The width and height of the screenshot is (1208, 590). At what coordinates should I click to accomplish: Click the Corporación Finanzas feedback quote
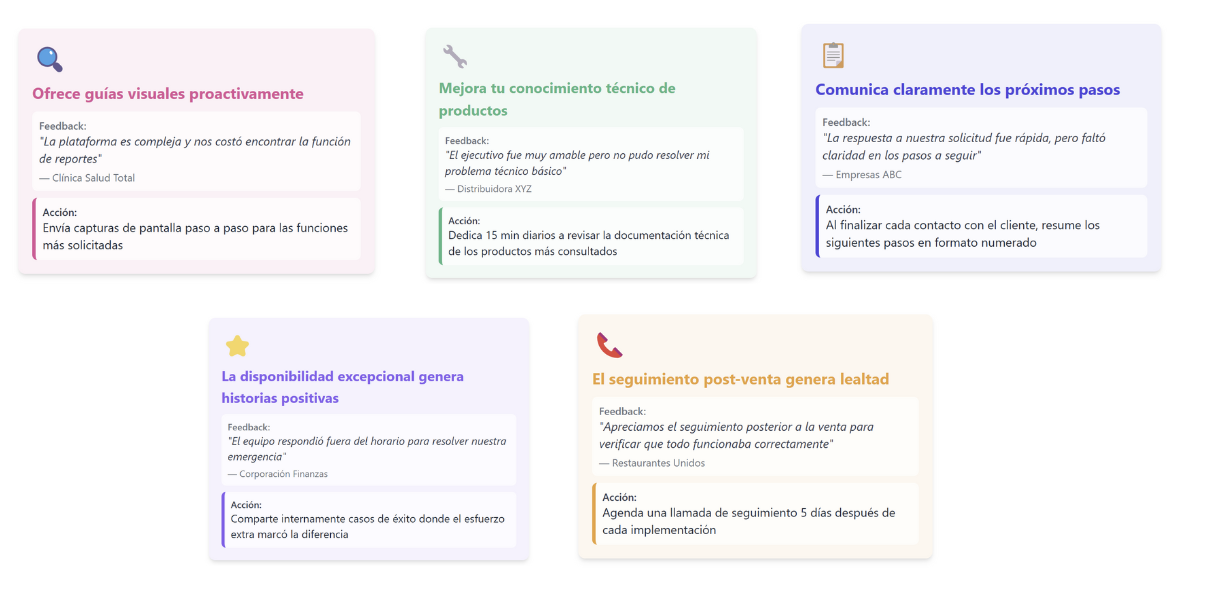pos(366,449)
